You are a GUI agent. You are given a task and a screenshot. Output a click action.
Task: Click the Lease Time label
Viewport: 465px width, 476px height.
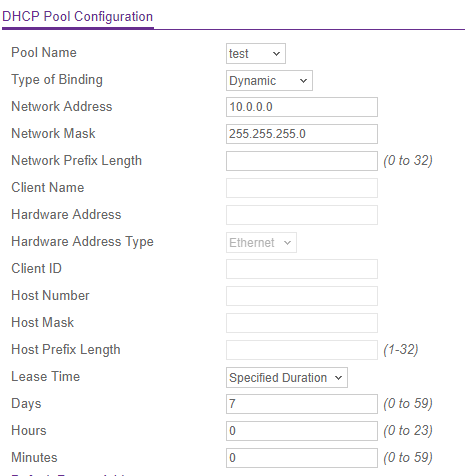46,377
